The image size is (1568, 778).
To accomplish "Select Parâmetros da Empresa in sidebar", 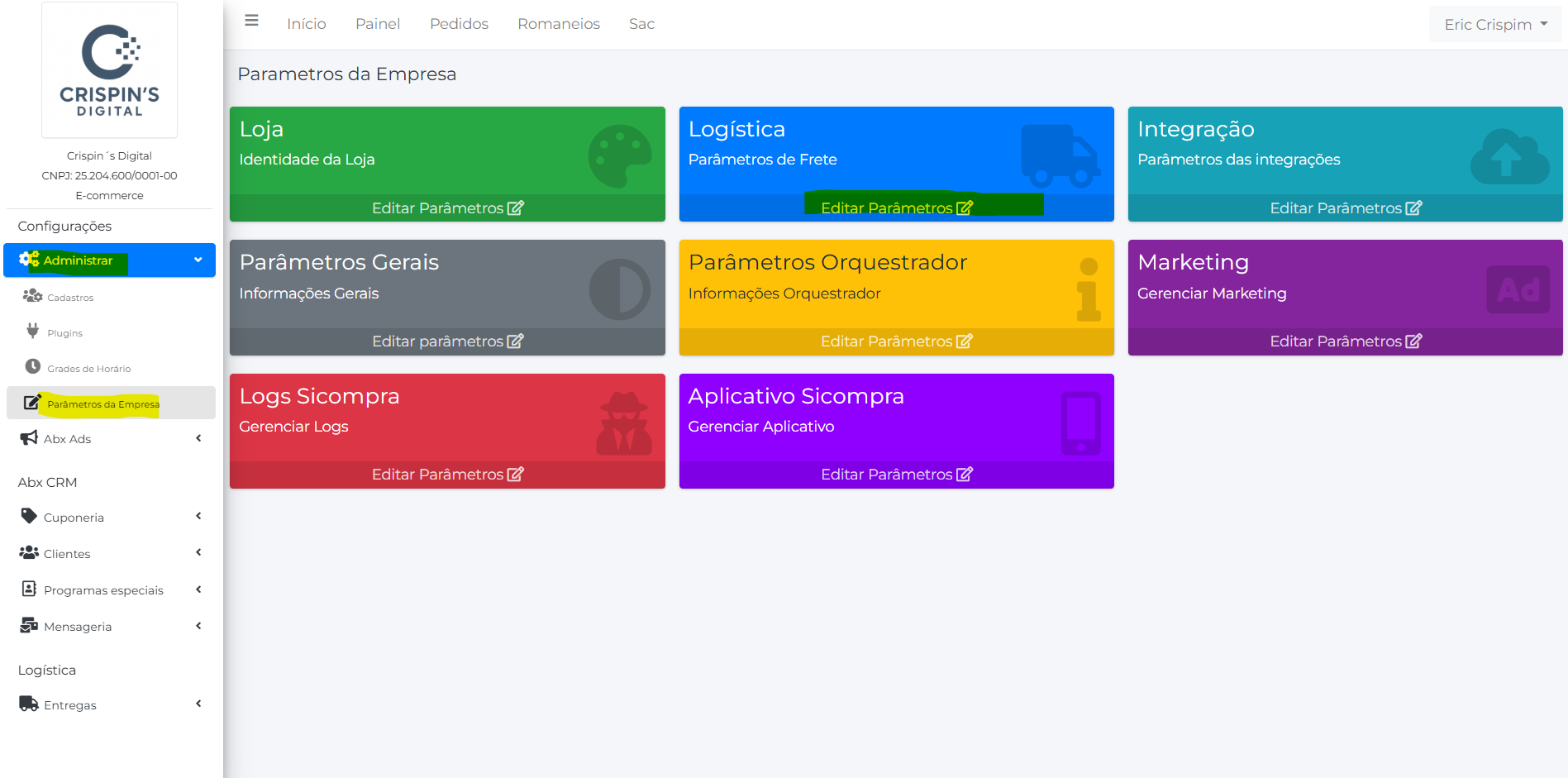I will click(x=102, y=404).
